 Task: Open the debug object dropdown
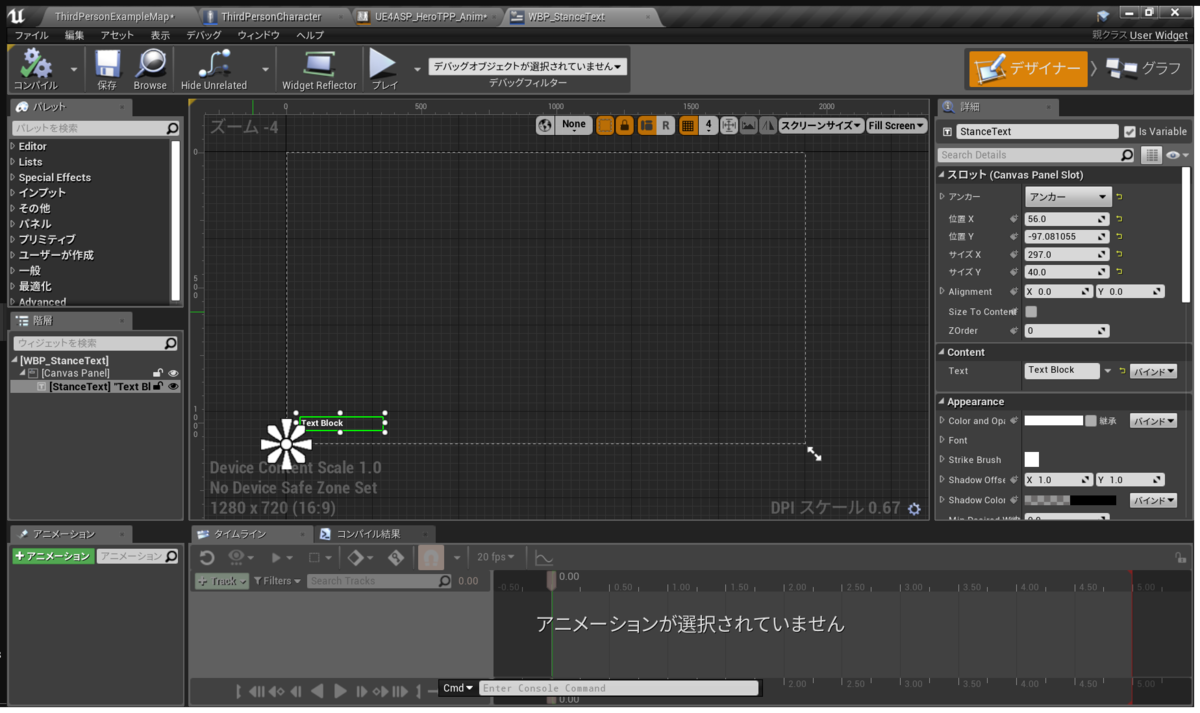pos(528,66)
